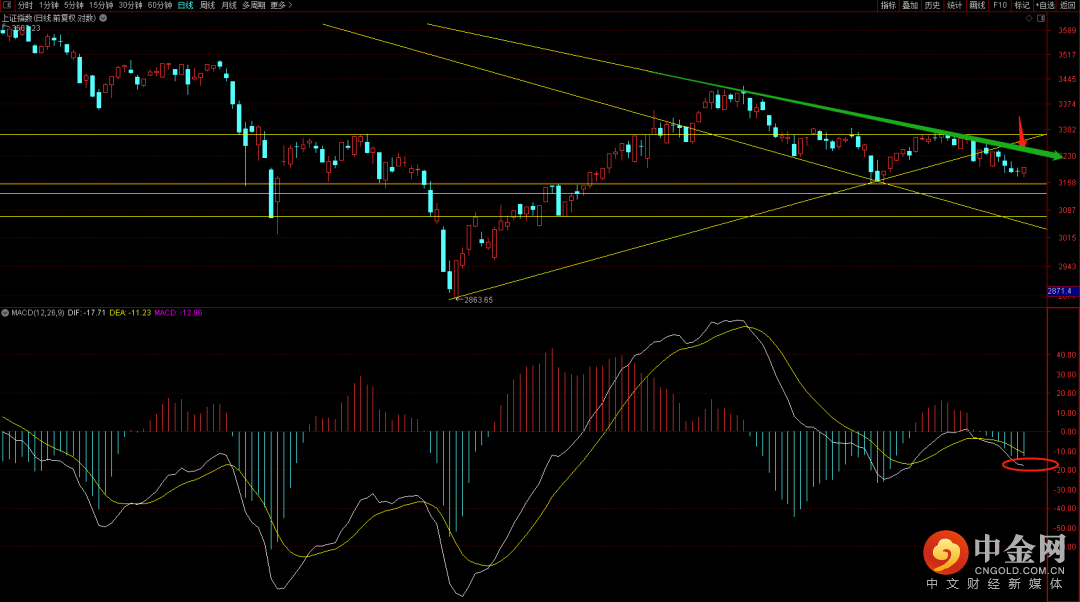The image size is (1080, 602).
Task: Switch to the 周线 weekly chart
Action: click(207, 5)
